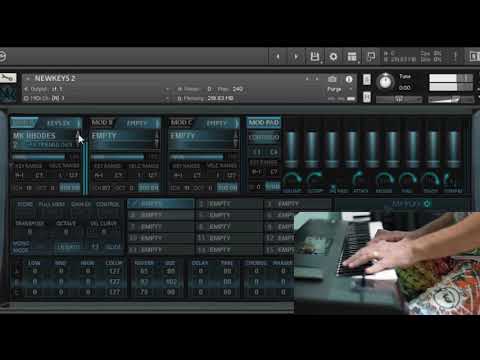Image resolution: width=480 pixels, height=360 pixels.
Task: Open the three-dot menu in the top toolbar
Action: (x=455, y=57)
